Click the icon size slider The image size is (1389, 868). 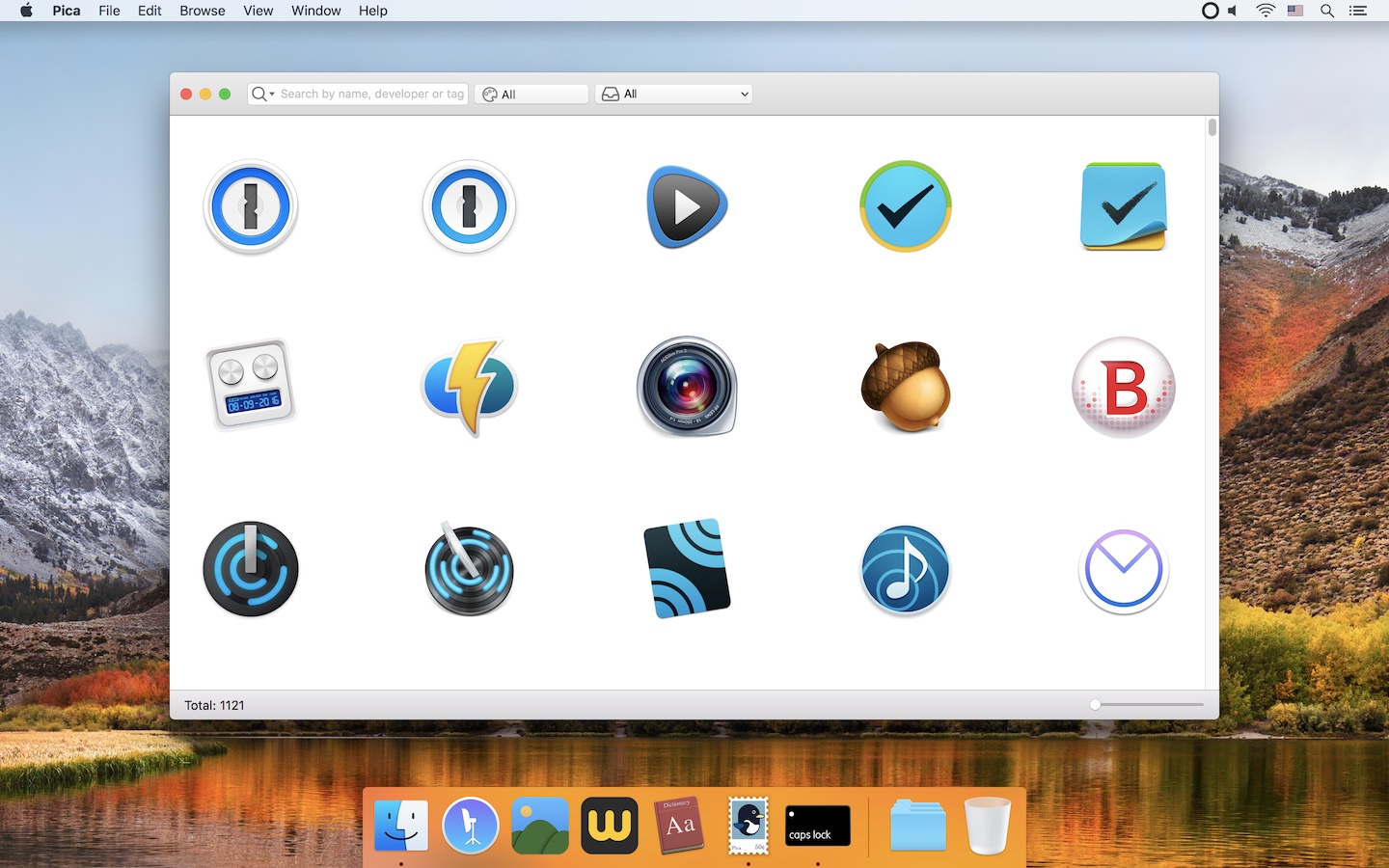coord(1147,705)
